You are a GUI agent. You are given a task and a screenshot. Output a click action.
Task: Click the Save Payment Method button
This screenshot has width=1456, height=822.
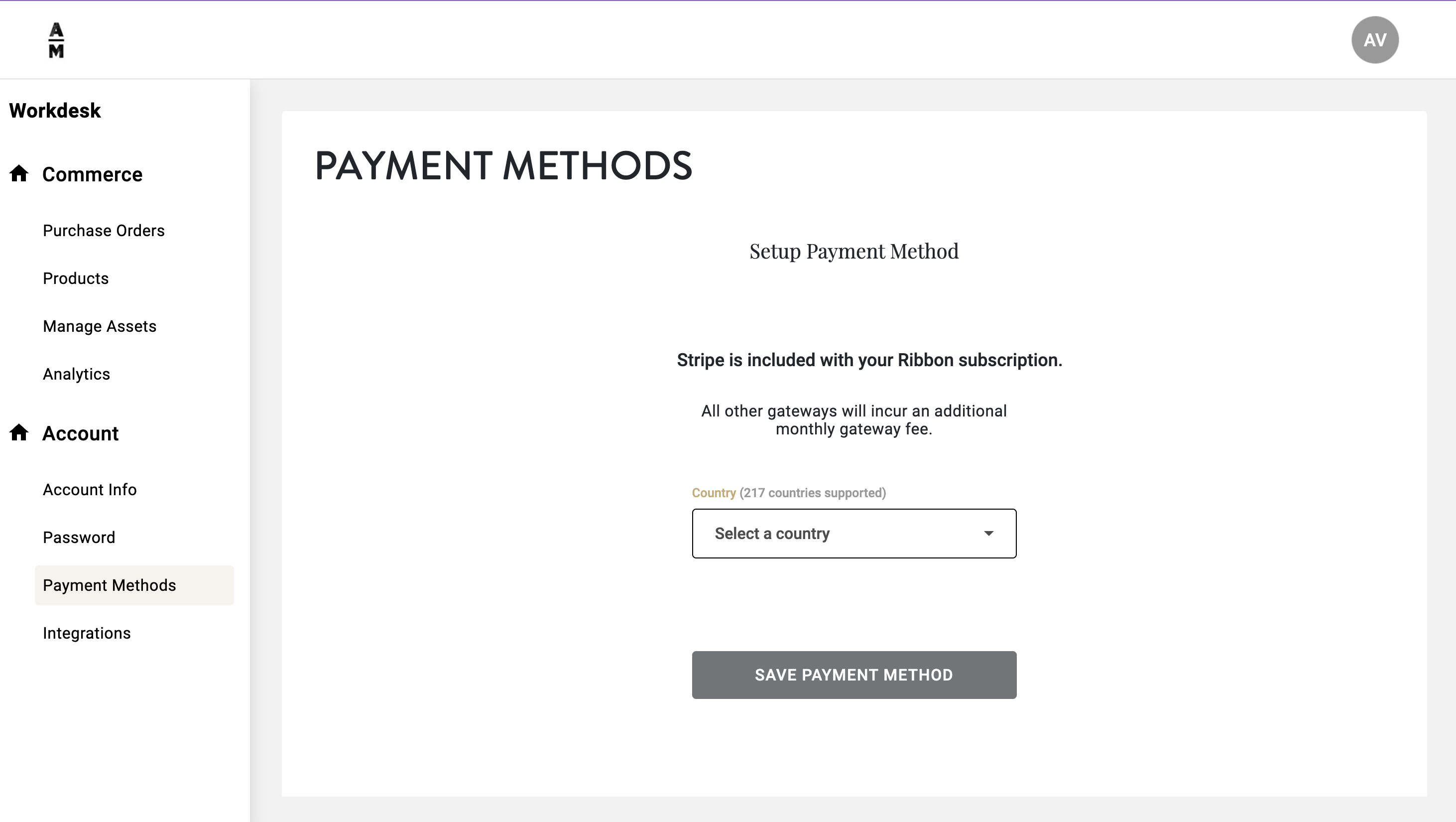coord(853,675)
